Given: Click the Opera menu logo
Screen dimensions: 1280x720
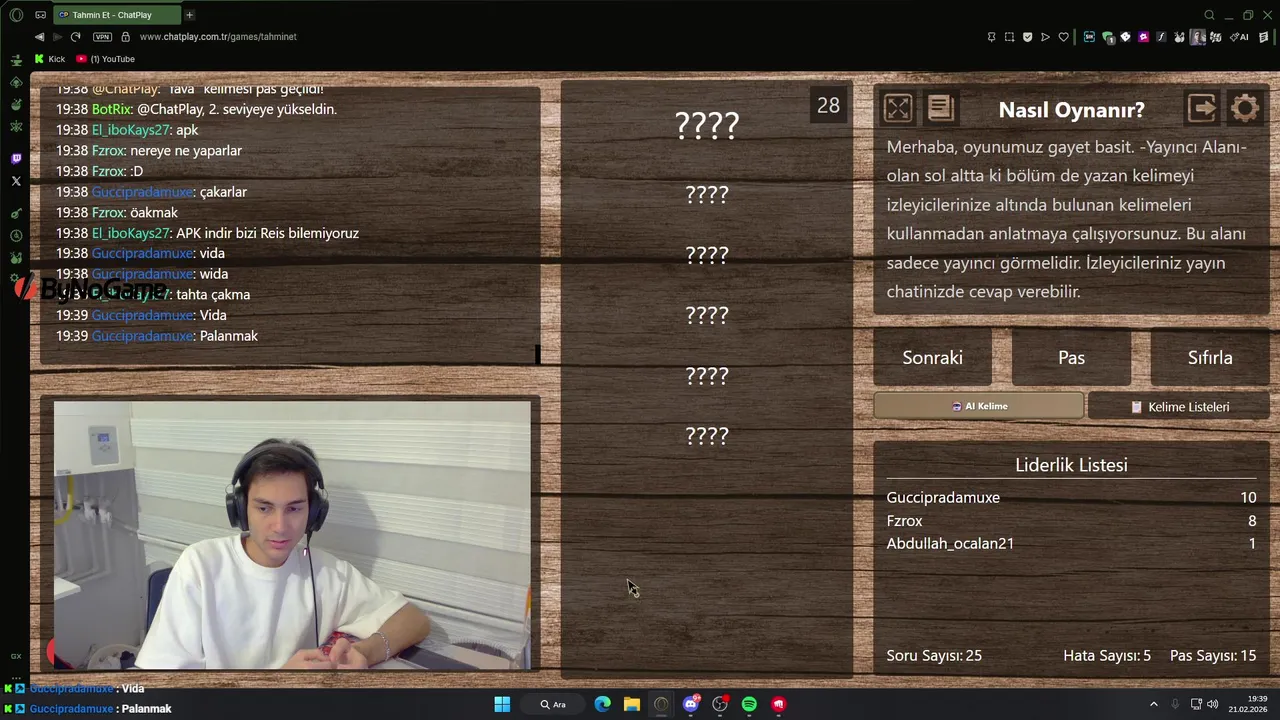Looking at the screenshot, I should point(16,15).
